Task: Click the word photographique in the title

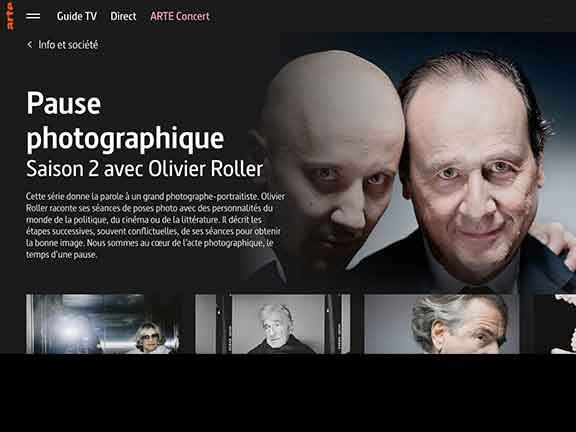Action: (x=125, y=139)
